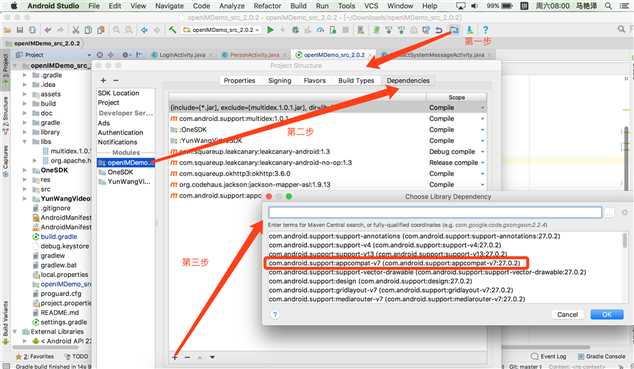Switch to the Properties tab
Screen dimensions: 634x369
pos(239,80)
